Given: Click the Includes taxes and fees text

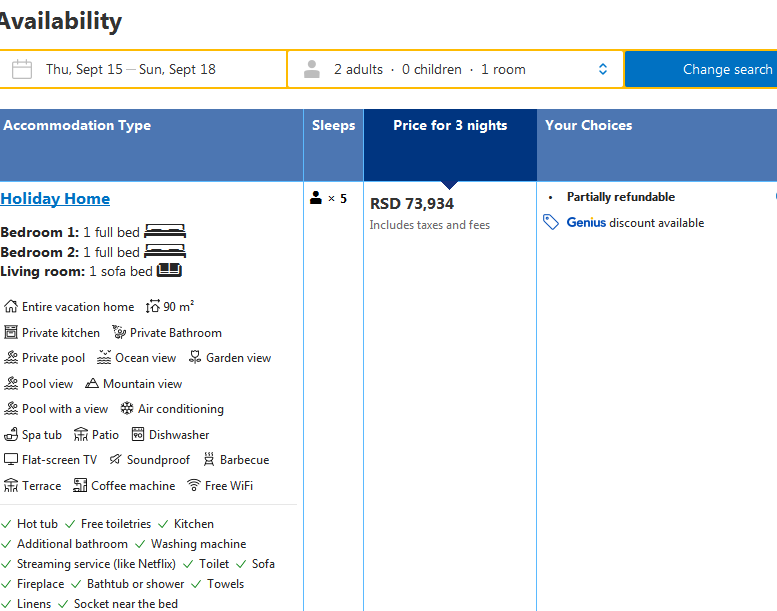Looking at the screenshot, I should pyautogui.click(x=430, y=225).
